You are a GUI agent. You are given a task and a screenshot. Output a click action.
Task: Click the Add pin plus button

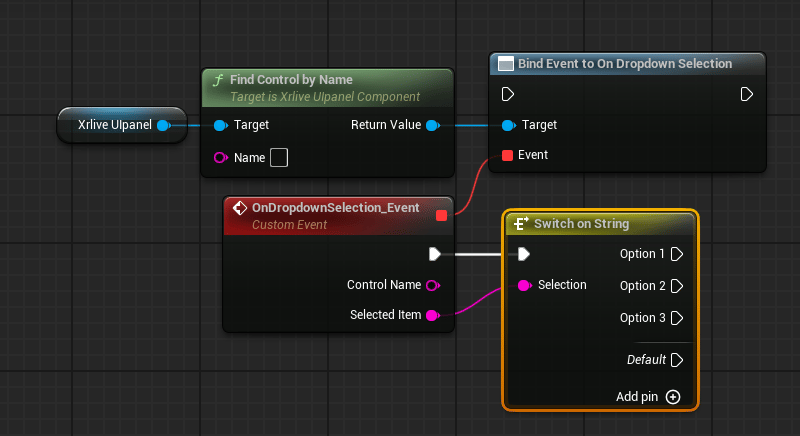point(673,397)
